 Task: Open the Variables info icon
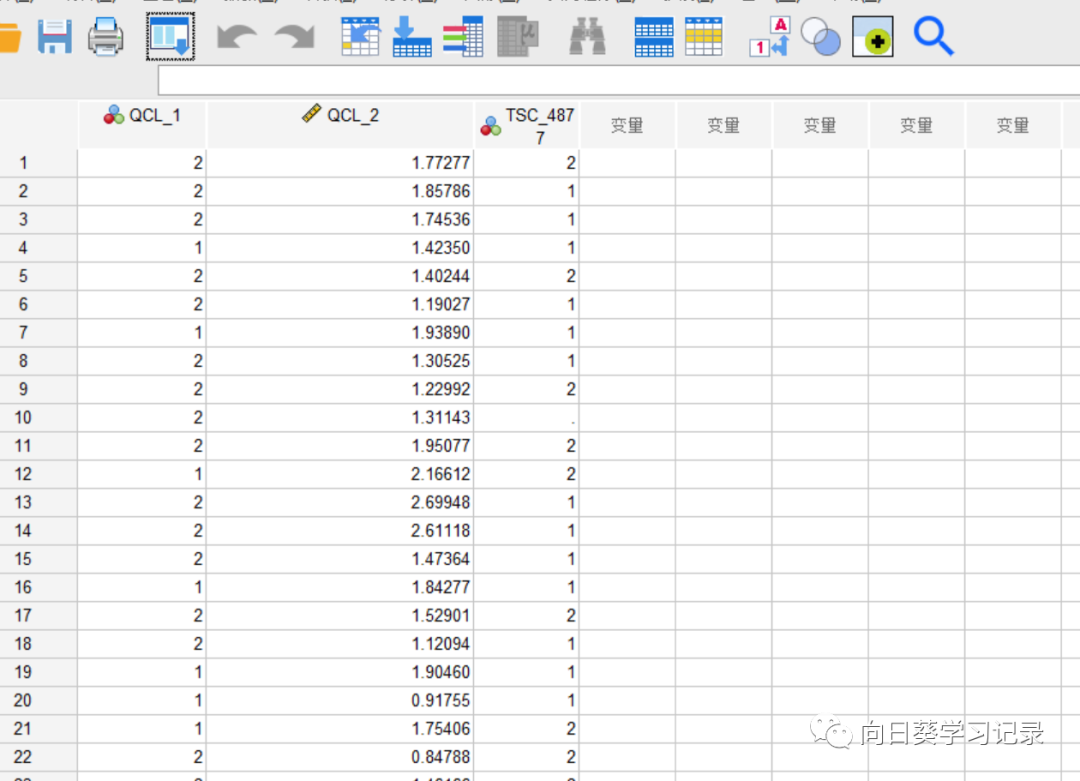[463, 37]
